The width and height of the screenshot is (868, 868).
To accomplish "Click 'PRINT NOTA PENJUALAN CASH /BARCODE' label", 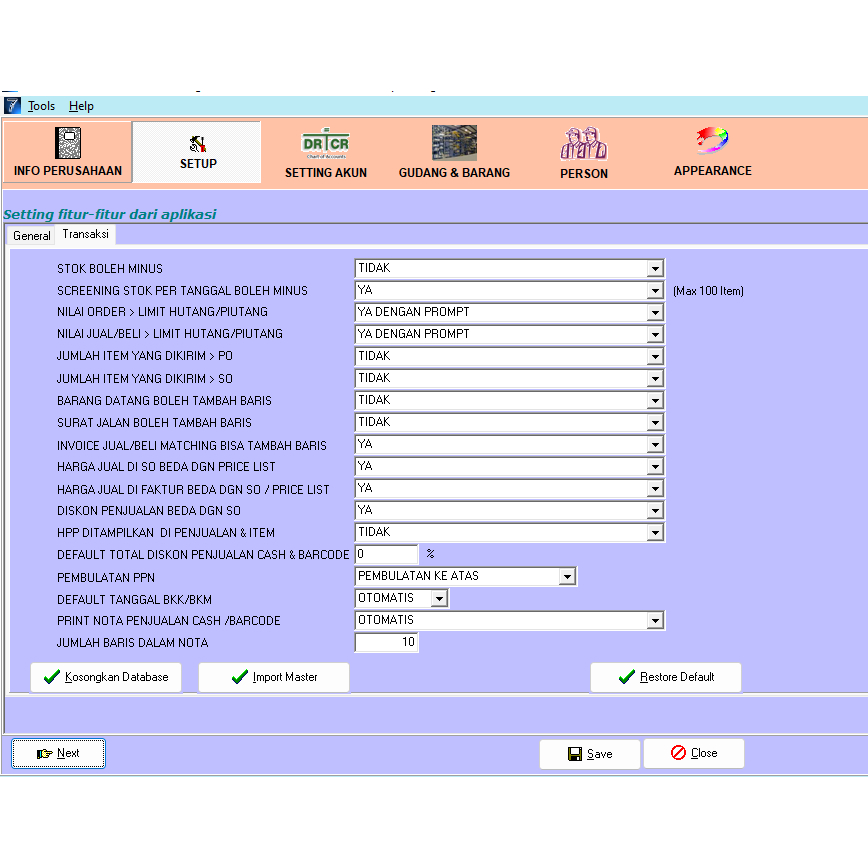I will [168, 621].
